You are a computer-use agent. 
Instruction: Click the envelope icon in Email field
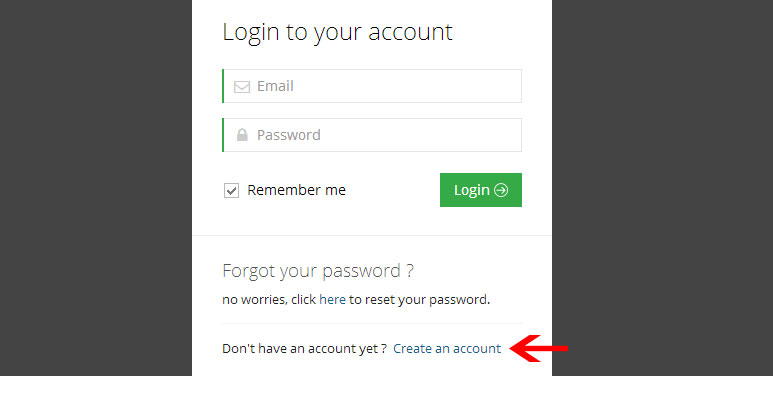pyautogui.click(x=242, y=87)
